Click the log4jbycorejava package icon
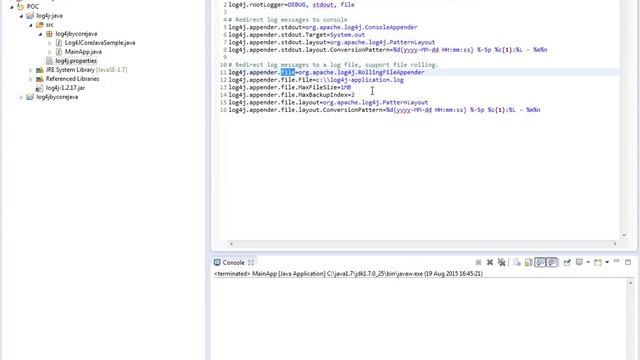 click(x=49, y=33)
